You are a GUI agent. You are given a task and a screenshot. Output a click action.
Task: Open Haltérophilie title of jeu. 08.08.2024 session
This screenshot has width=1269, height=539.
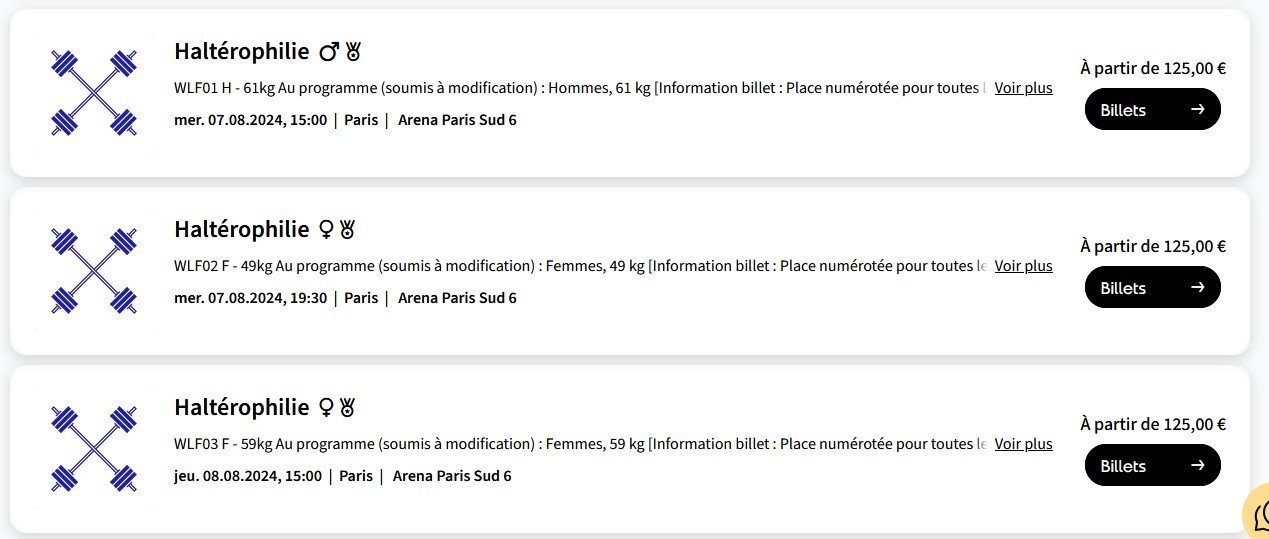(242, 407)
